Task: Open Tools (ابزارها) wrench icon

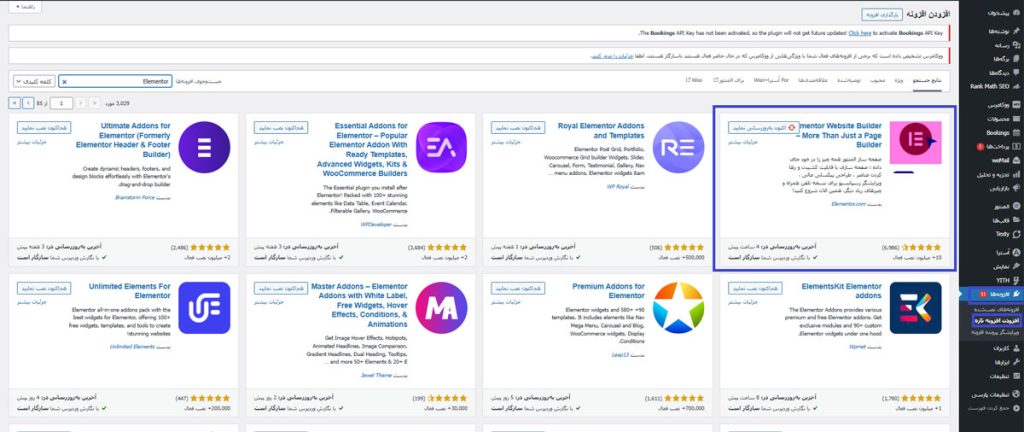Action: pyautogui.click(x=1017, y=362)
